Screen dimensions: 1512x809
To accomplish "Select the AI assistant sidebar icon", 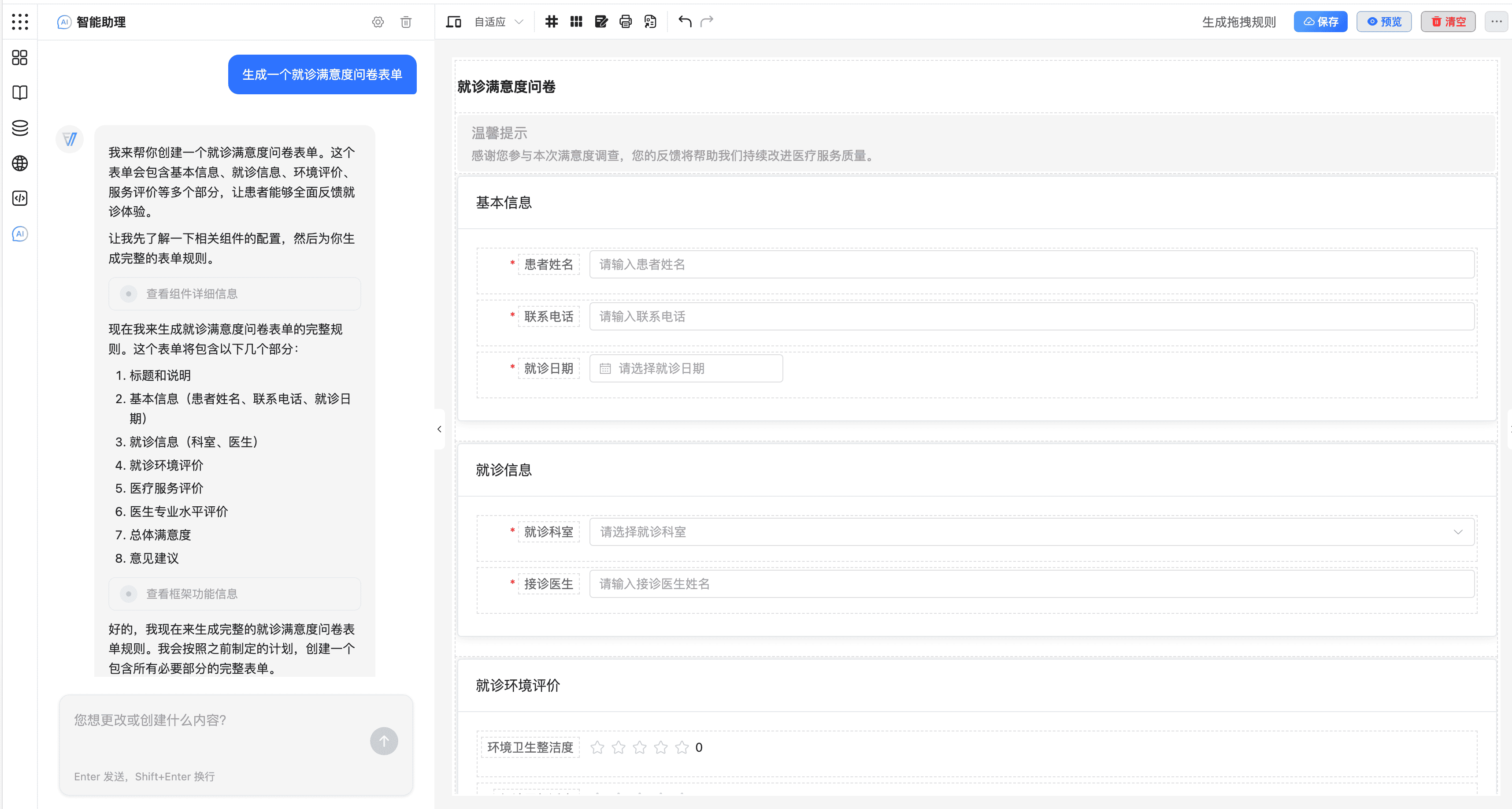I will pyautogui.click(x=20, y=234).
